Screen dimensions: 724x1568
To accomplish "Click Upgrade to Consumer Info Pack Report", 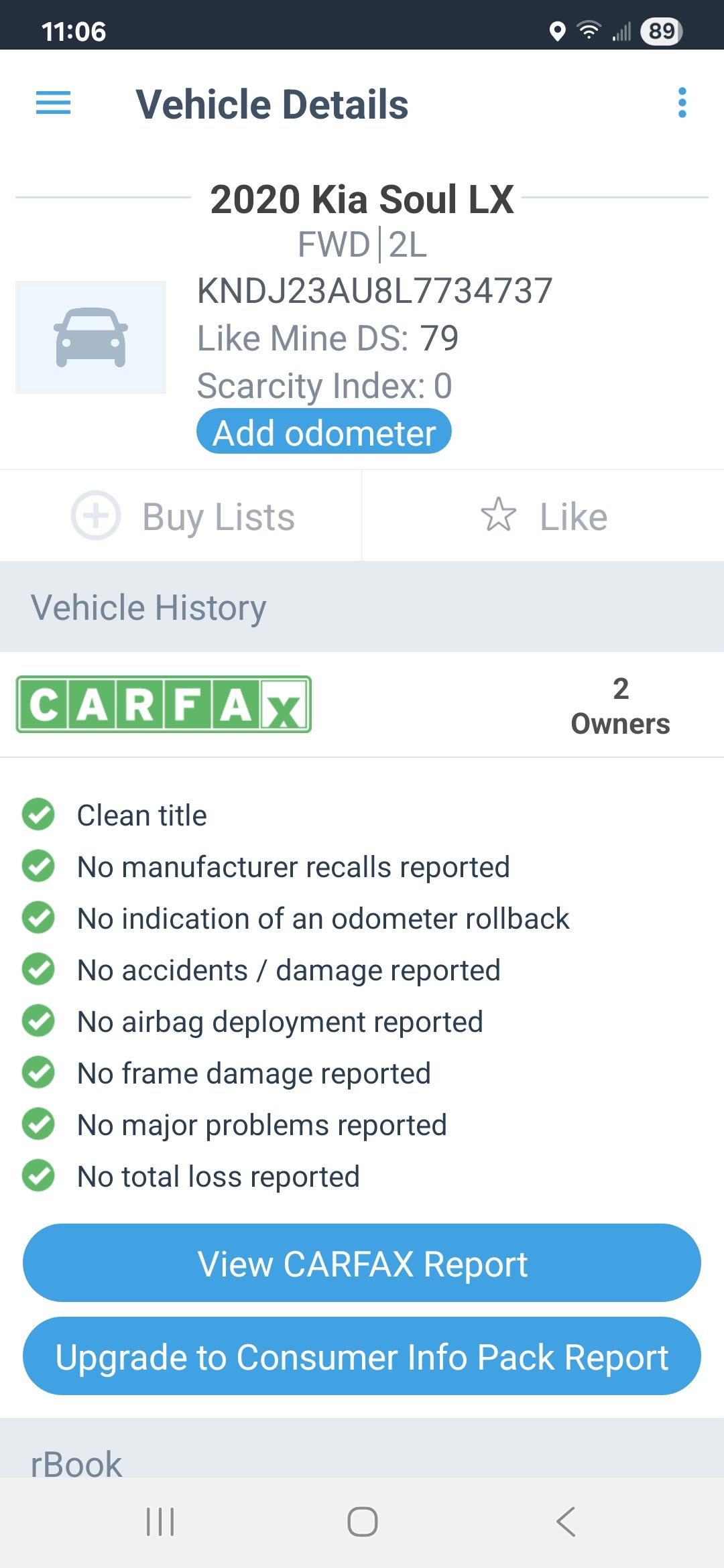I will click(362, 1357).
